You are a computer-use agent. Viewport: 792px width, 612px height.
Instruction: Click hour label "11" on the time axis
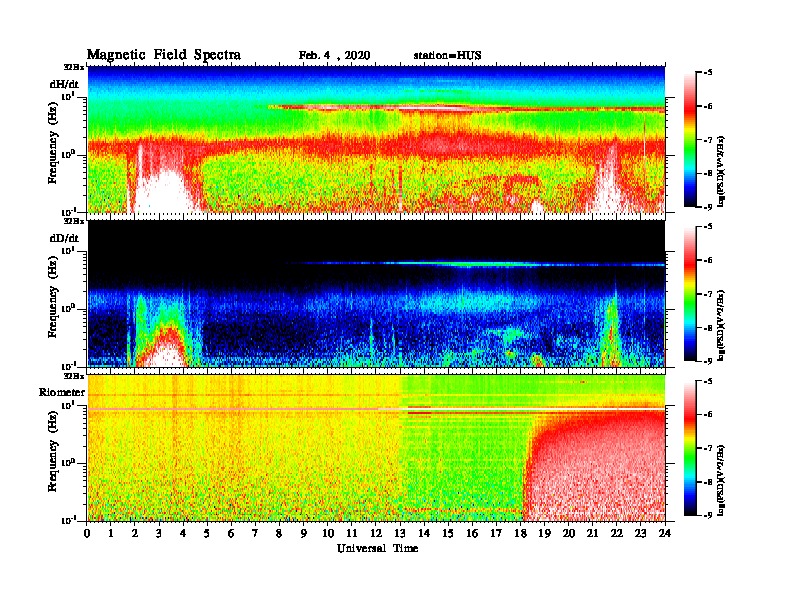pyautogui.click(x=352, y=534)
